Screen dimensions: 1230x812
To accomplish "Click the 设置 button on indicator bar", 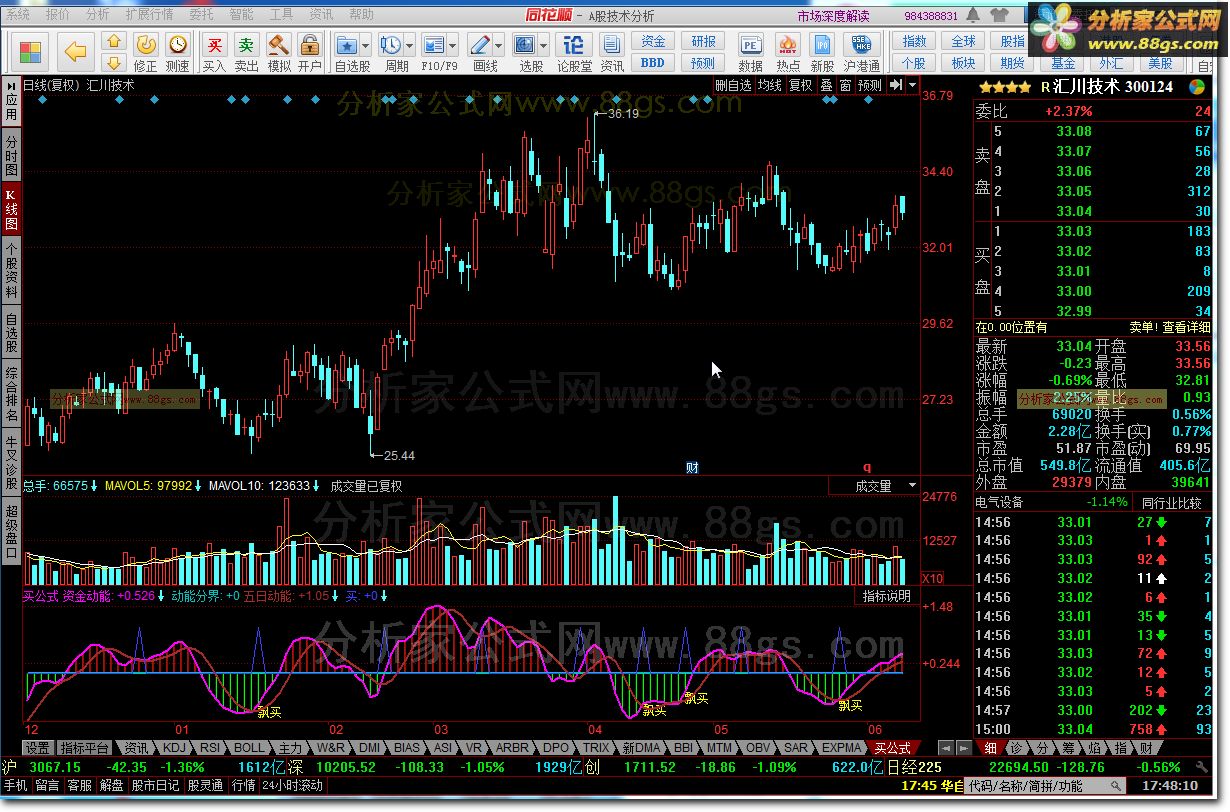I will click(x=37, y=748).
